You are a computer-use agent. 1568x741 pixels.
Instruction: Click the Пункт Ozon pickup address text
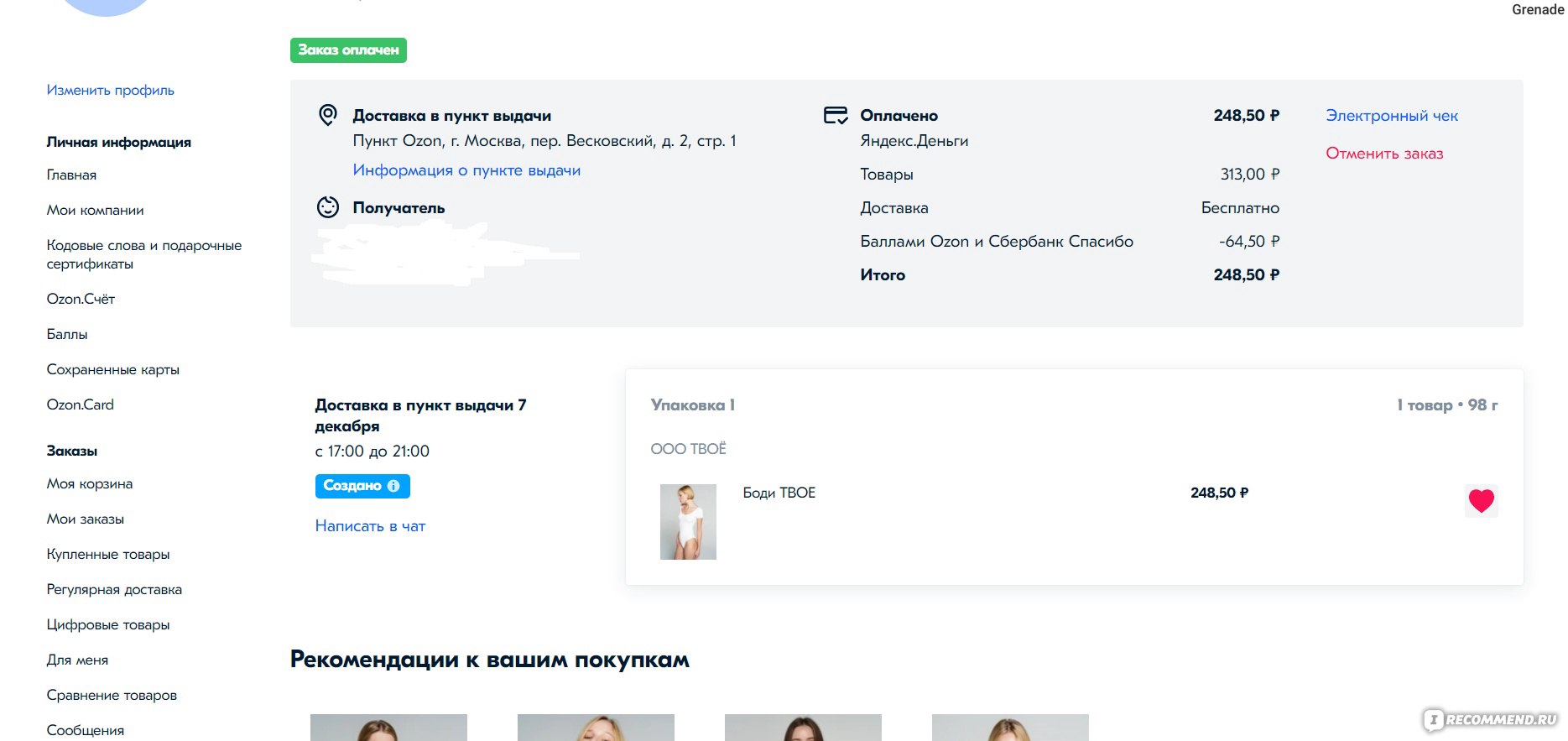pyautogui.click(x=544, y=141)
